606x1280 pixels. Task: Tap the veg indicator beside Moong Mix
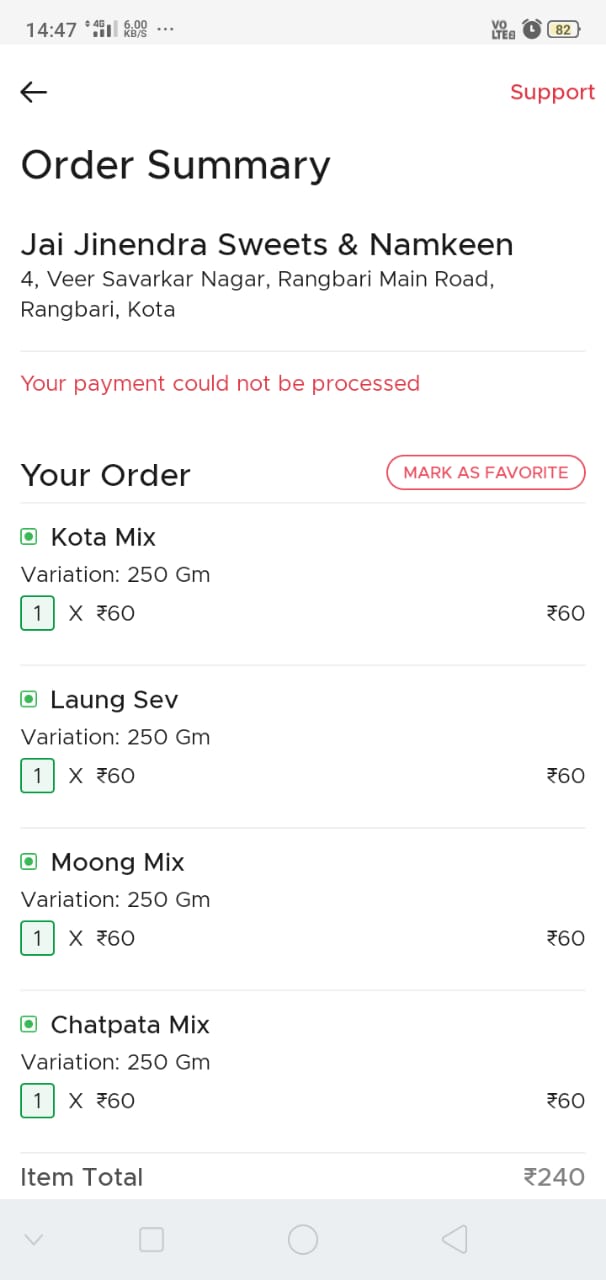[29, 862]
